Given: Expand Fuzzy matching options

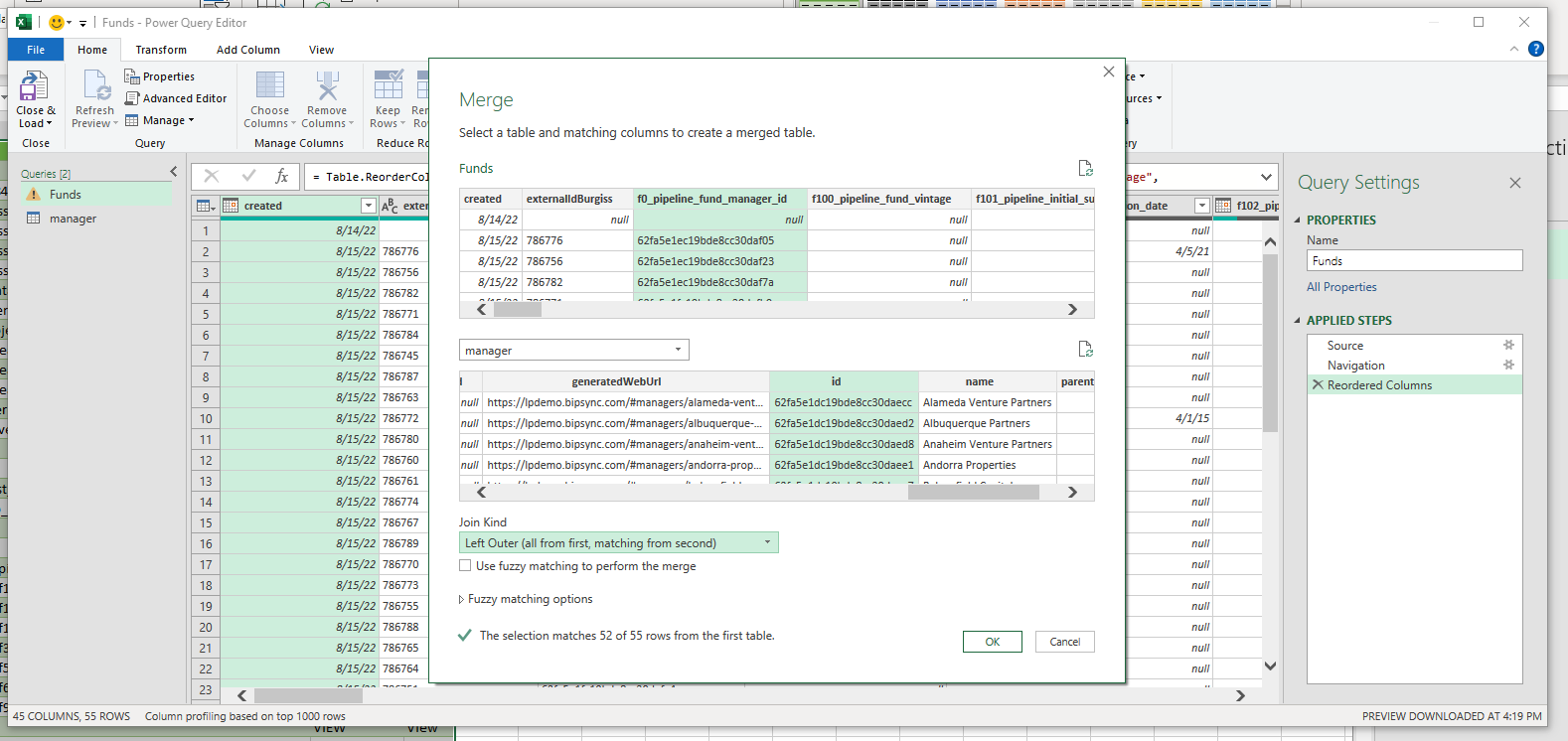Looking at the screenshot, I should click(x=461, y=599).
